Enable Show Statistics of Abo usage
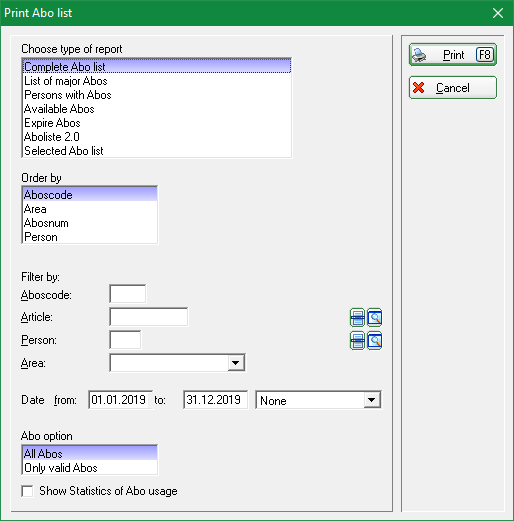Image resolution: width=514 pixels, height=521 pixels. (28, 491)
